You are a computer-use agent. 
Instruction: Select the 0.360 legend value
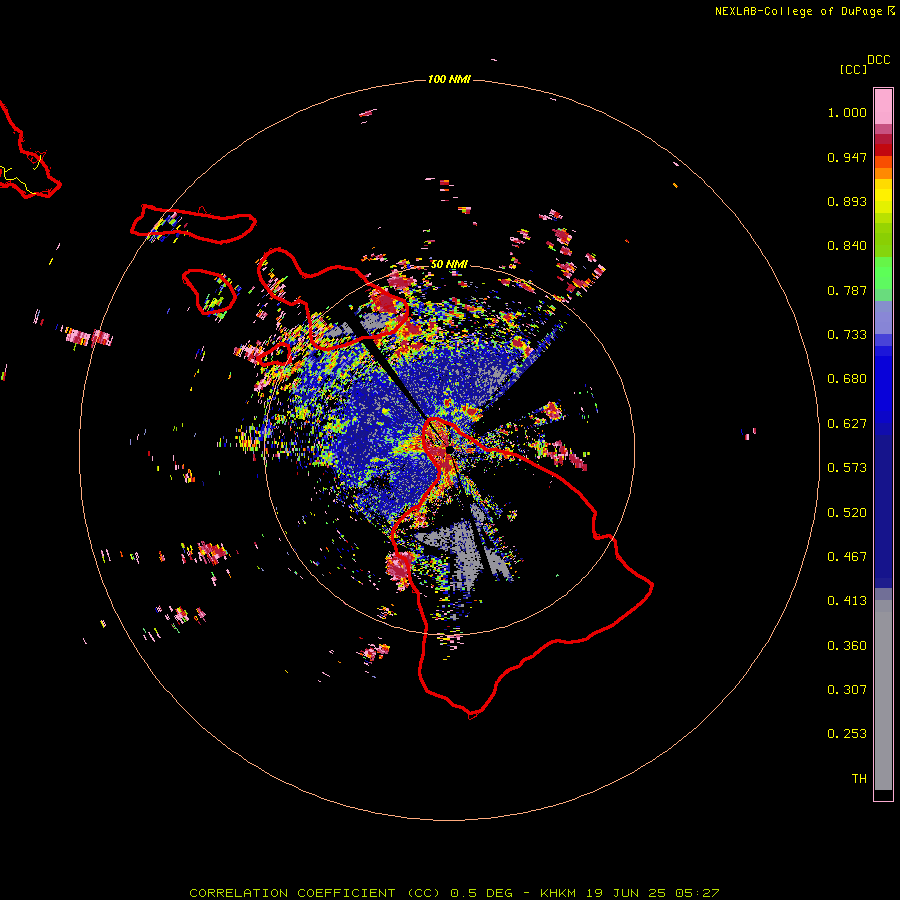(x=847, y=646)
